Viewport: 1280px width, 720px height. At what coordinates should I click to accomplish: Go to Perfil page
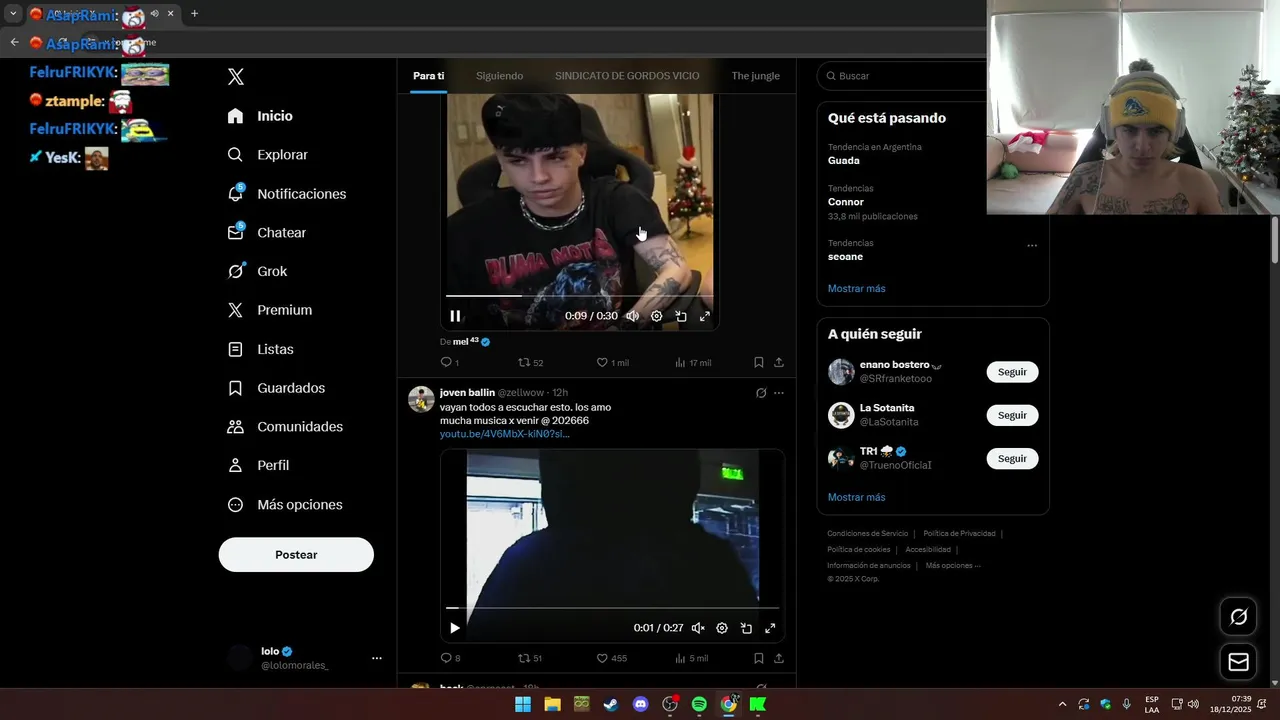tap(258, 465)
